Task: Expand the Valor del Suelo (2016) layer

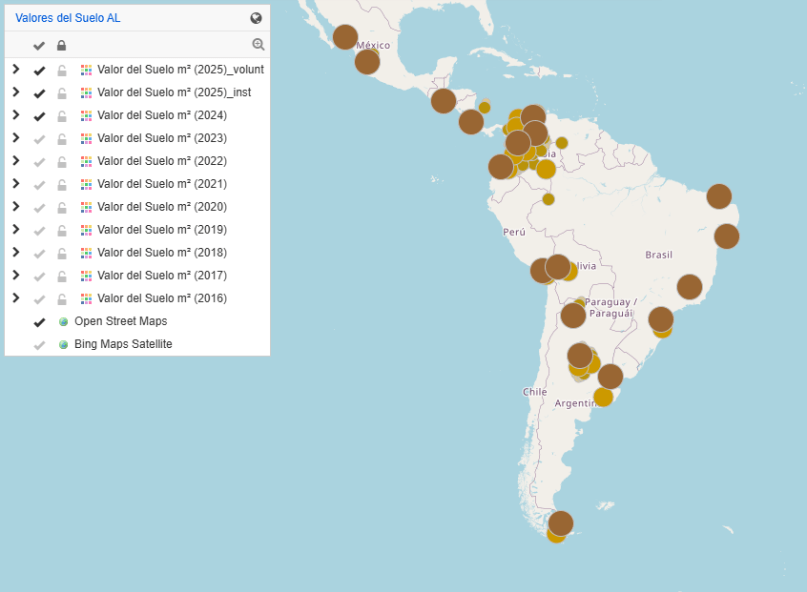Action: [15, 298]
